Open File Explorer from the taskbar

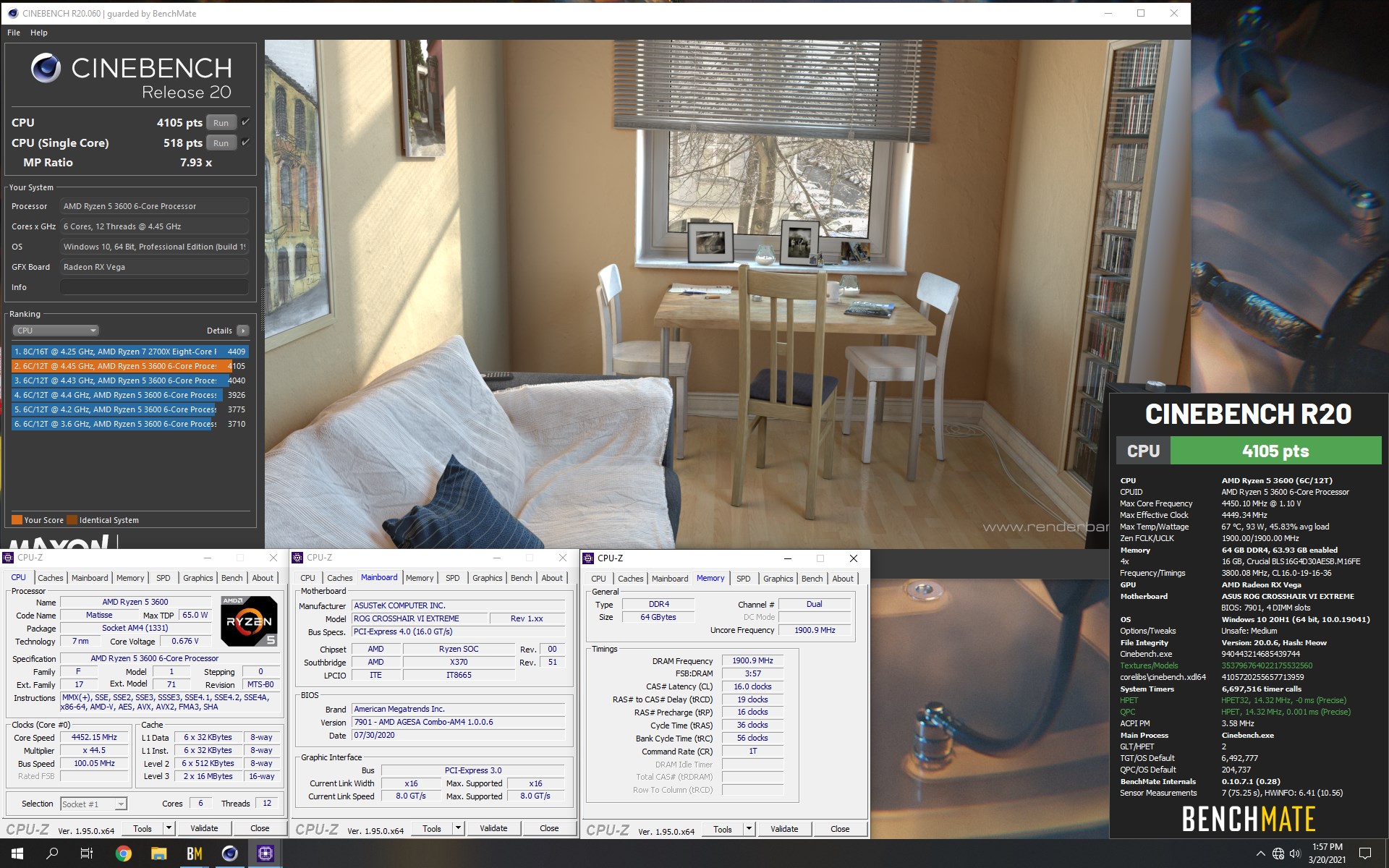[x=158, y=854]
